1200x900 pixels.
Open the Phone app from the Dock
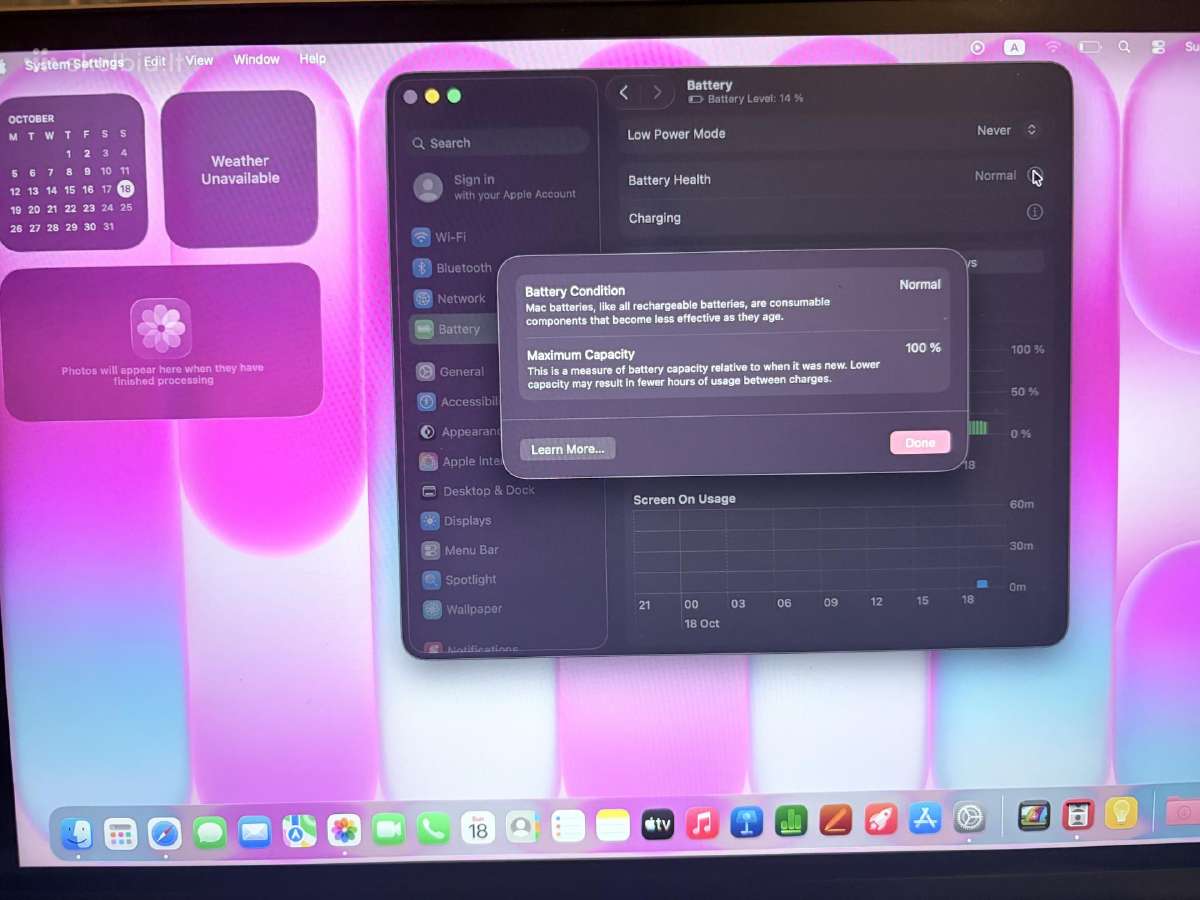click(433, 829)
